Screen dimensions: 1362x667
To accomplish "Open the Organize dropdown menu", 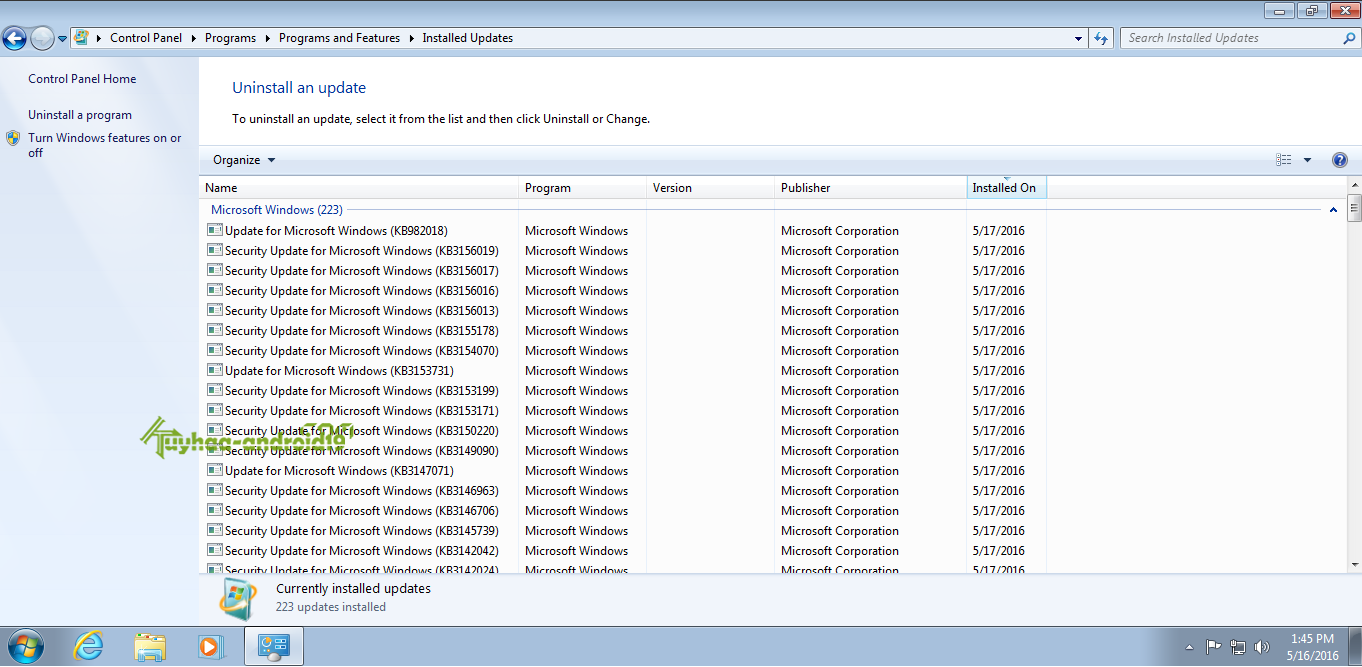I will click(244, 160).
